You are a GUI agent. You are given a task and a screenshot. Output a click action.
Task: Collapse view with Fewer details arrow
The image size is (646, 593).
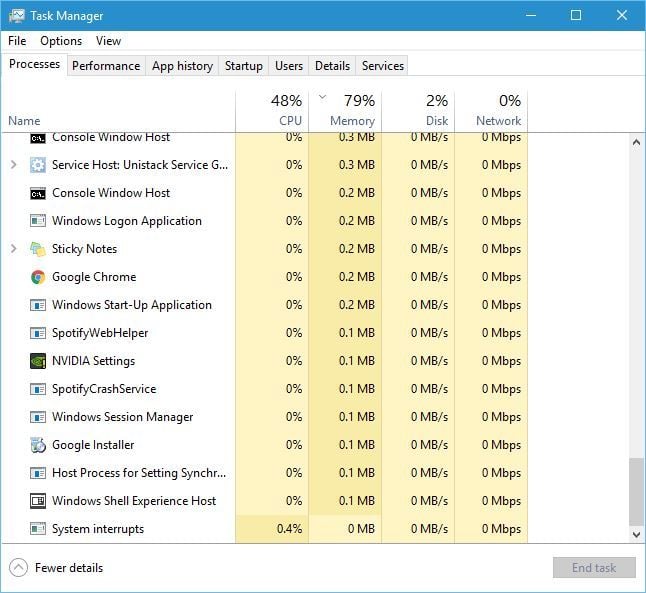point(19,568)
